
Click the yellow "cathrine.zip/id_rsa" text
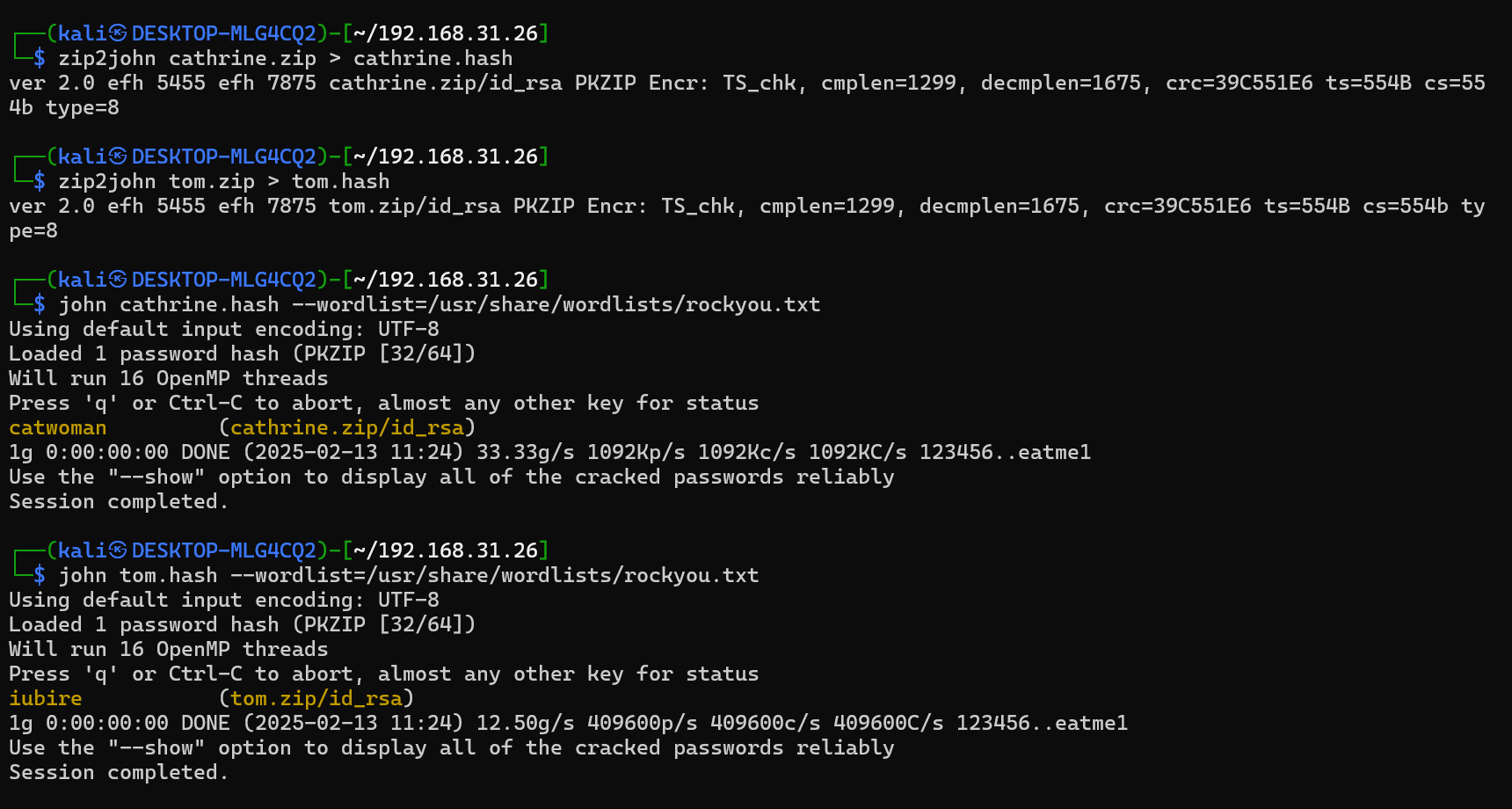[x=347, y=427]
